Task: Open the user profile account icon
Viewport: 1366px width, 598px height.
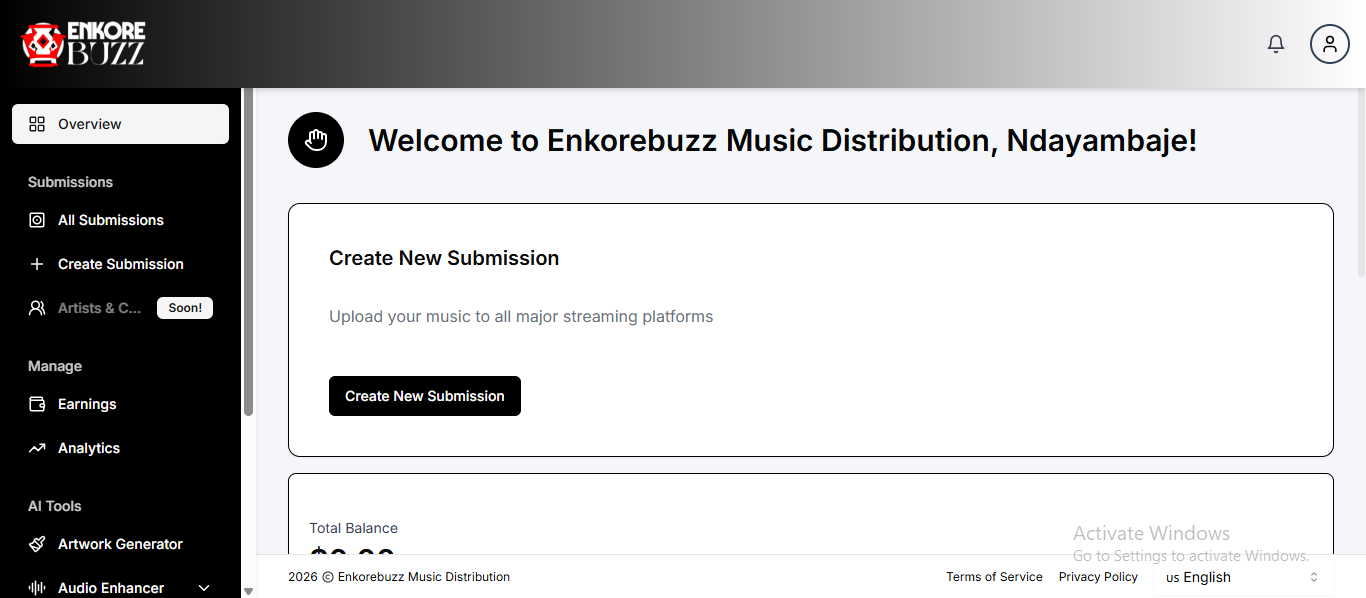Action: (1329, 43)
